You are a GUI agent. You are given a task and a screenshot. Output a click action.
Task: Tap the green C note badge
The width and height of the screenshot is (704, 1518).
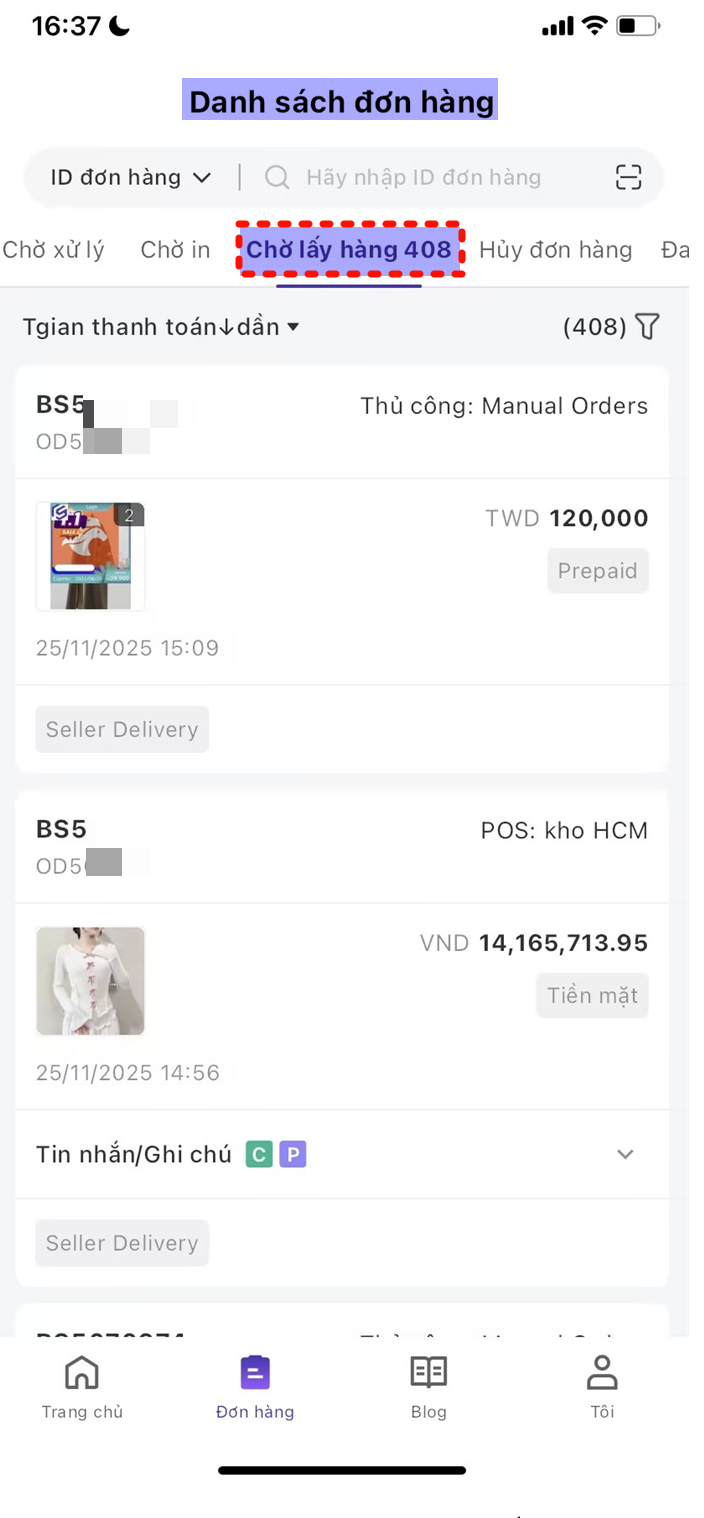pos(259,1155)
